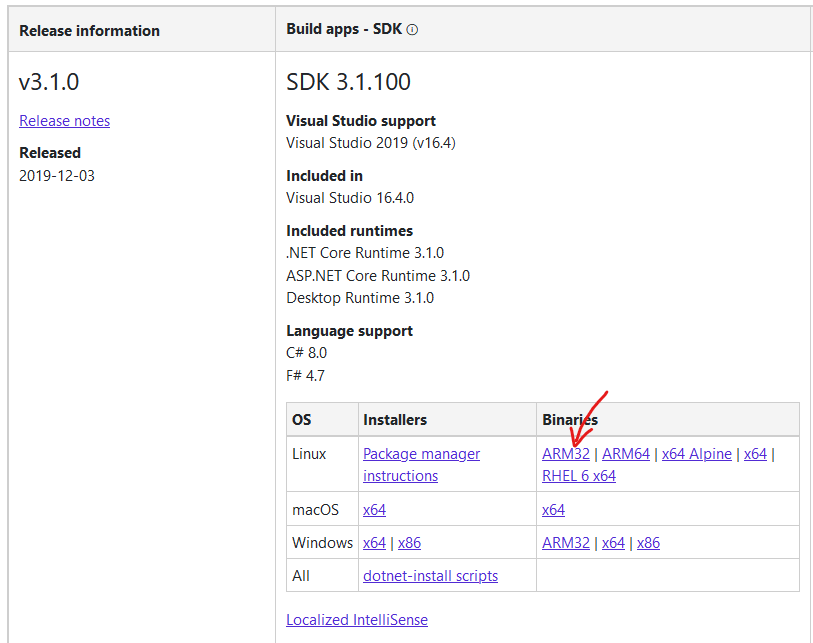Download the Linux ARM64 binaries
The image size is (813, 643).
pos(626,454)
